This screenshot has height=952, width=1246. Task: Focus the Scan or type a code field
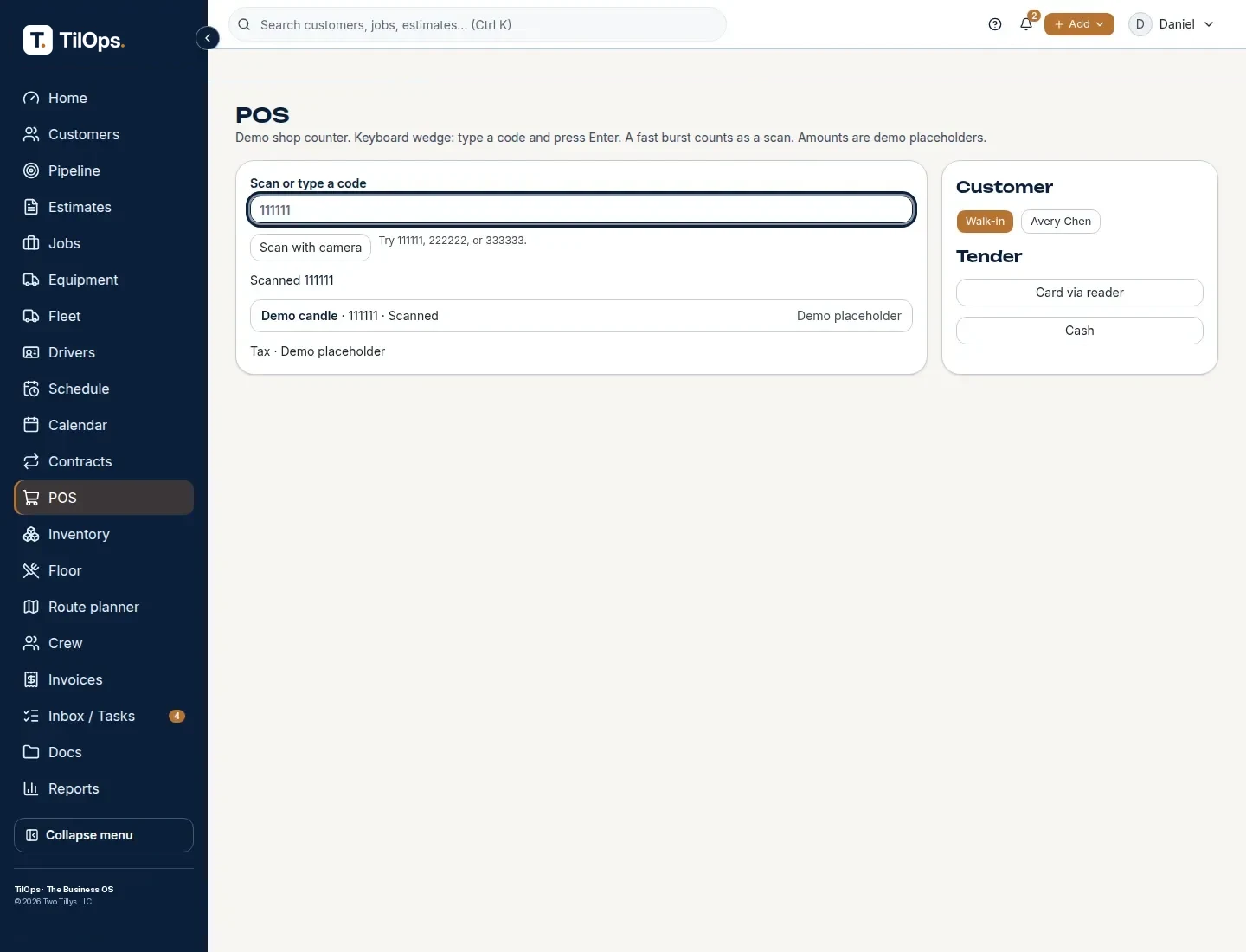tap(581, 209)
